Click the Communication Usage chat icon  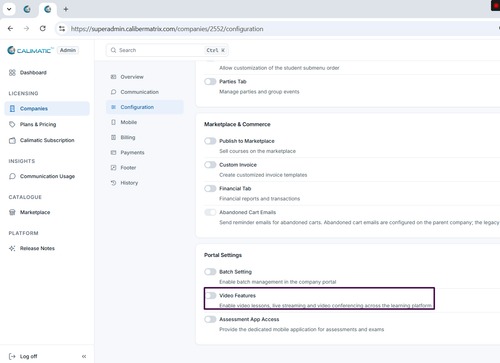[x=12, y=176]
